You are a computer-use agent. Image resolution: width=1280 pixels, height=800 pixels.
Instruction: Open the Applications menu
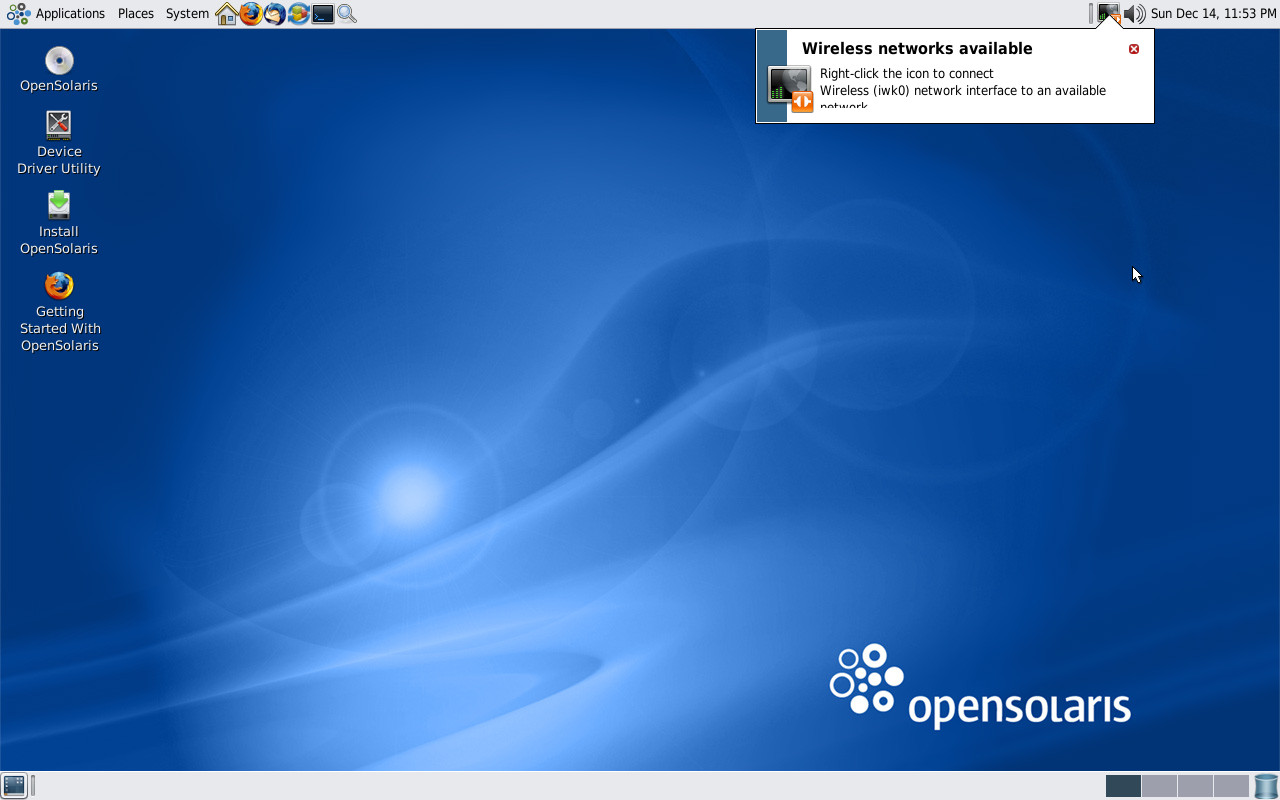point(70,14)
